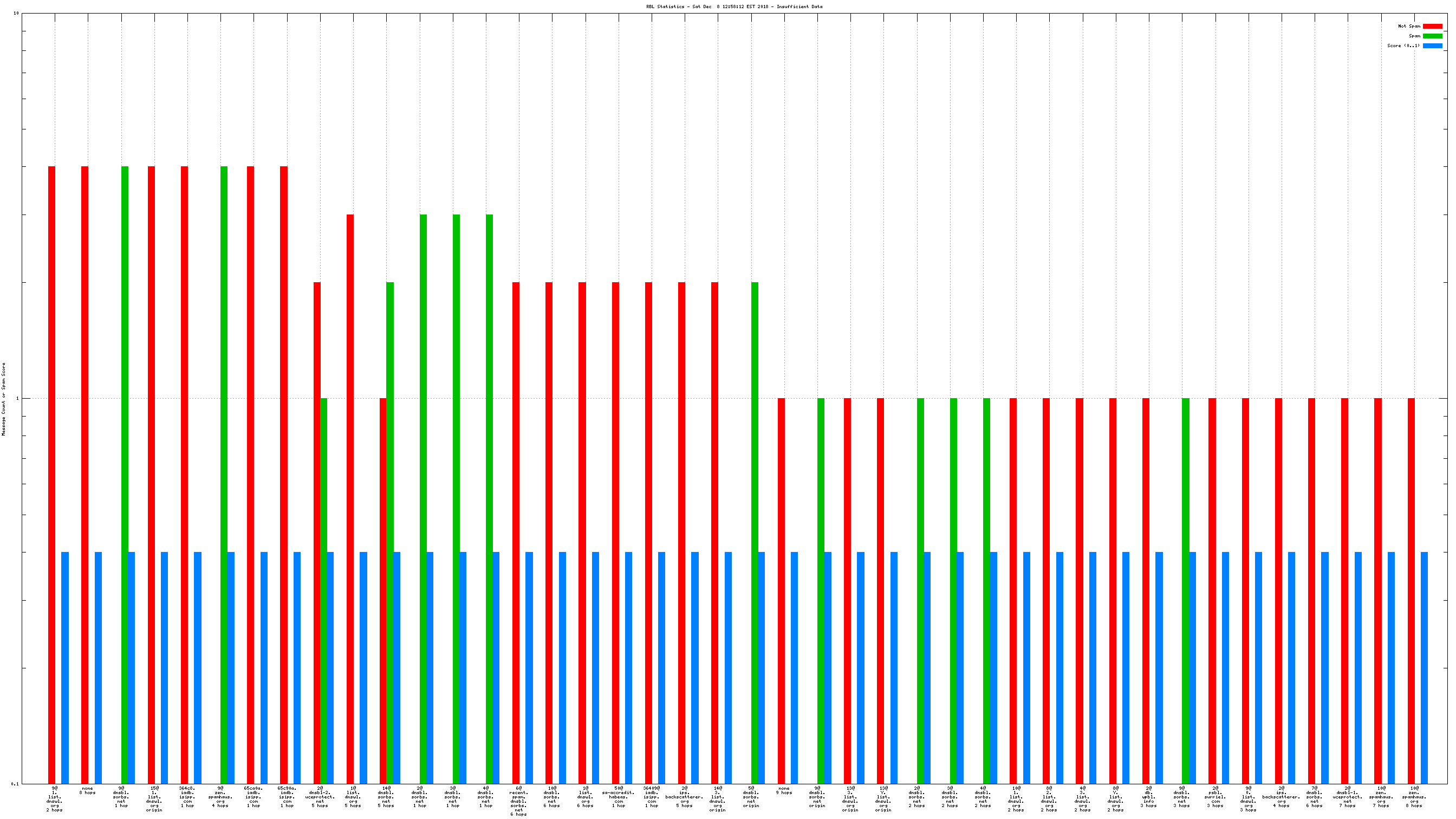This screenshot has height=819, width=1456.
Task: Select the '15@ 1.list.dnswl.org origin' label
Action: (x=154, y=799)
